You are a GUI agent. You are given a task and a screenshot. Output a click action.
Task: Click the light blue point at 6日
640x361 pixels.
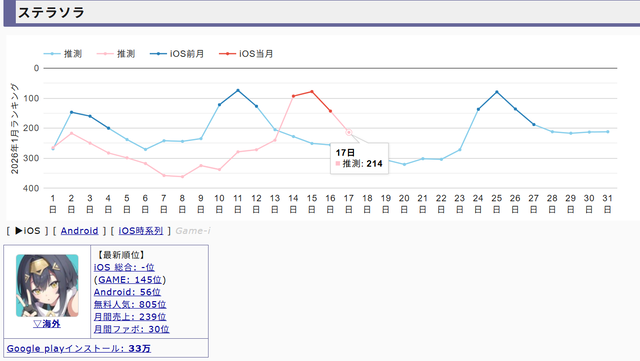coord(145,149)
